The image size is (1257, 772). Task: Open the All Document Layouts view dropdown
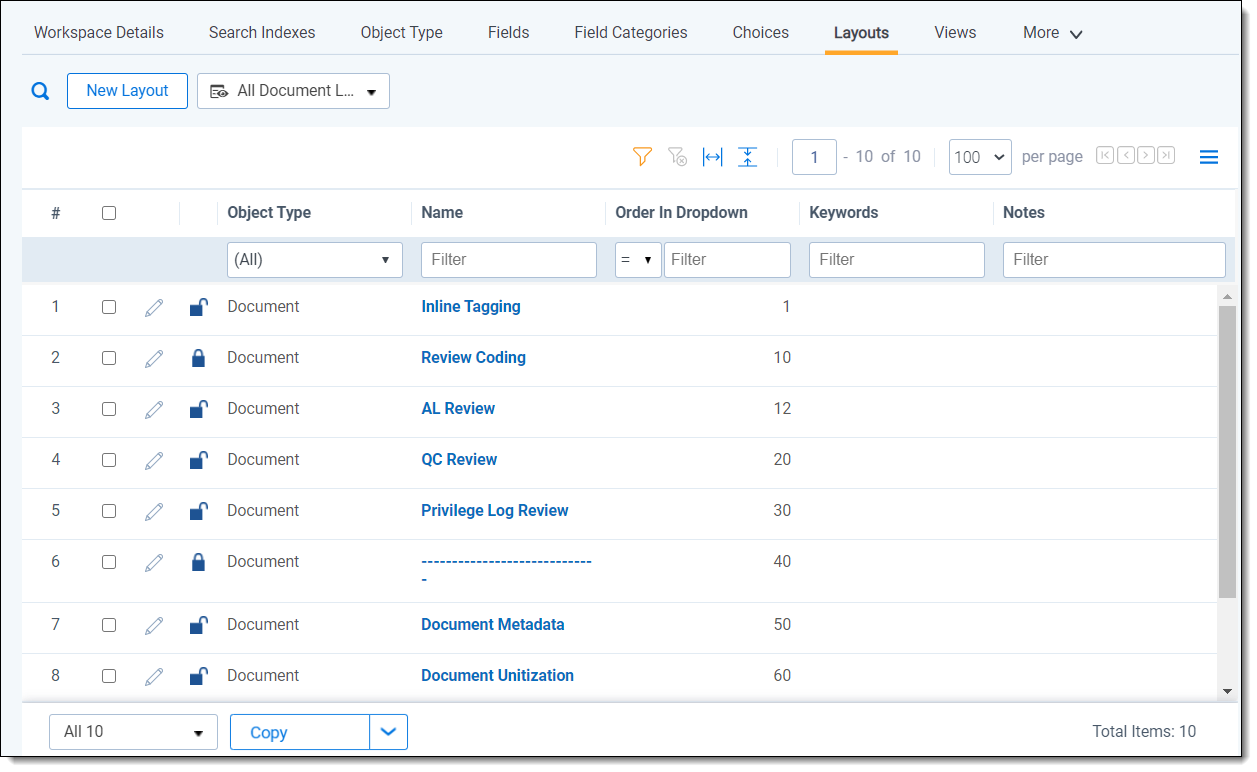click(293, 91)
